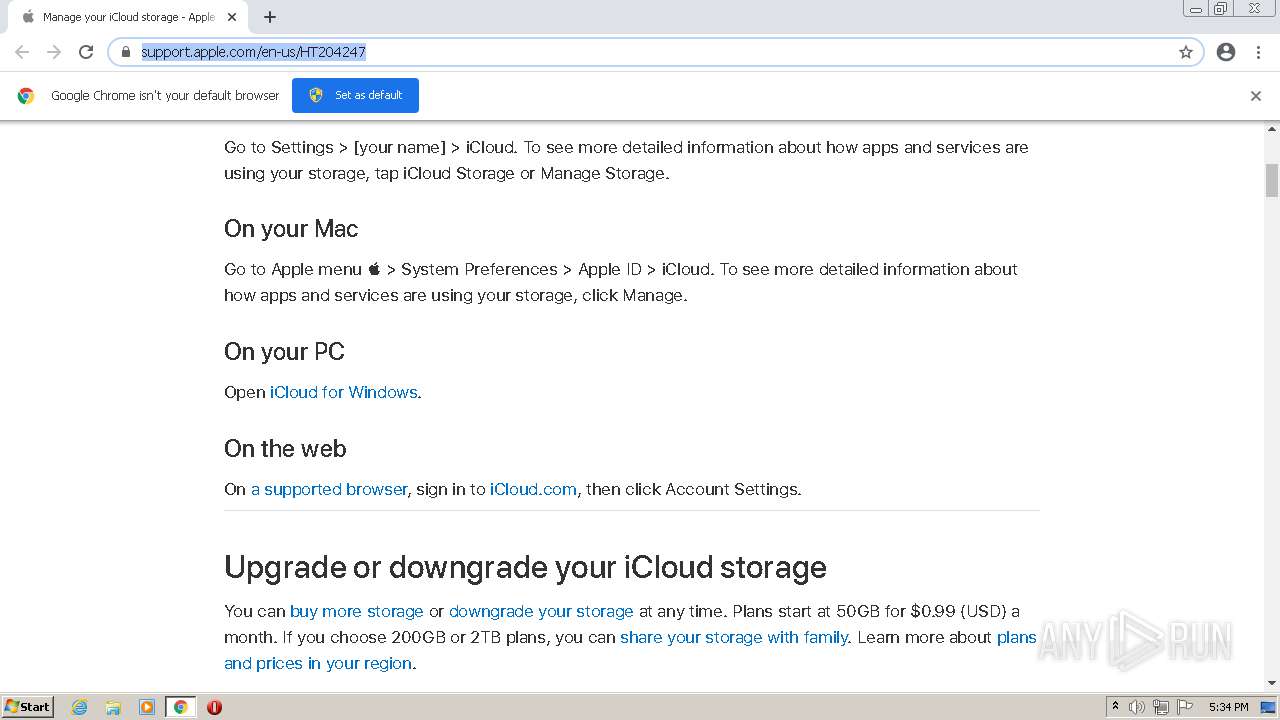Click the Show desktop button beside the clock
The width and height of the screenshot is (1280, 720).
pos(1269,707)
